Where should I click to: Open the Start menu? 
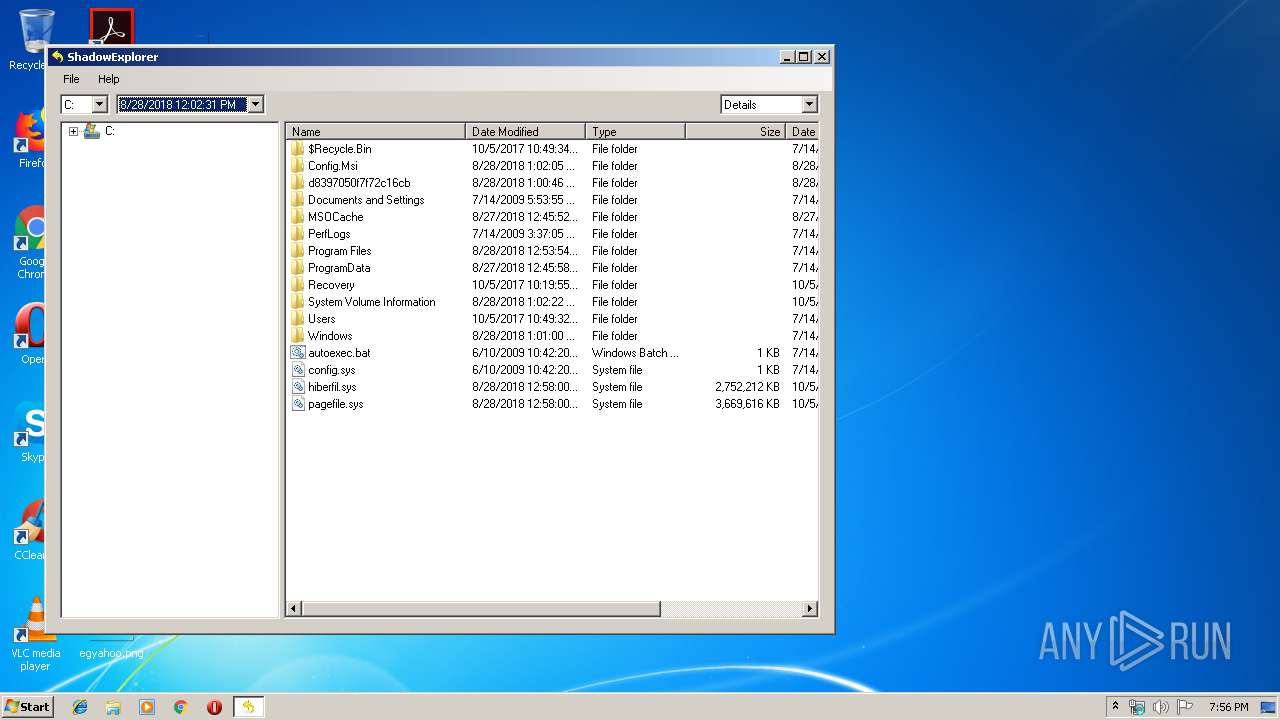pos(27,707)
